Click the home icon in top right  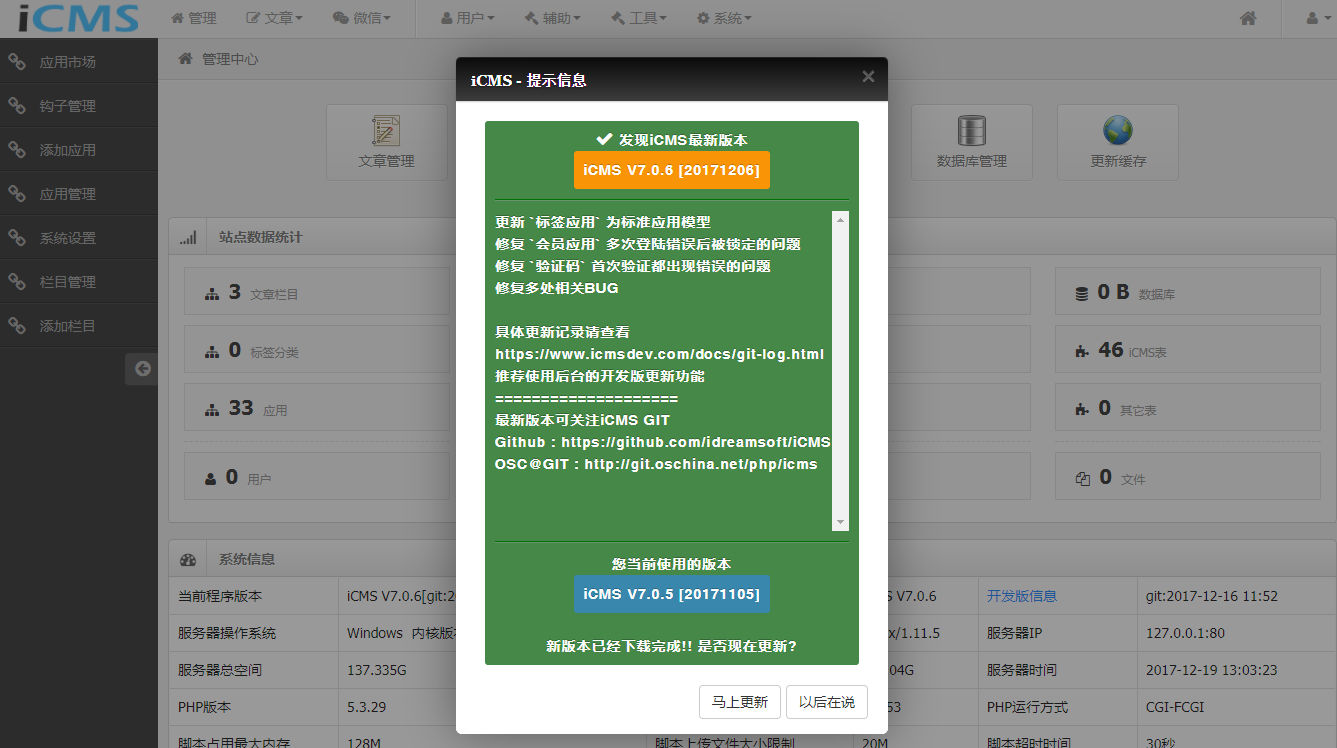pyautogui.click(x=1248, y=18)
